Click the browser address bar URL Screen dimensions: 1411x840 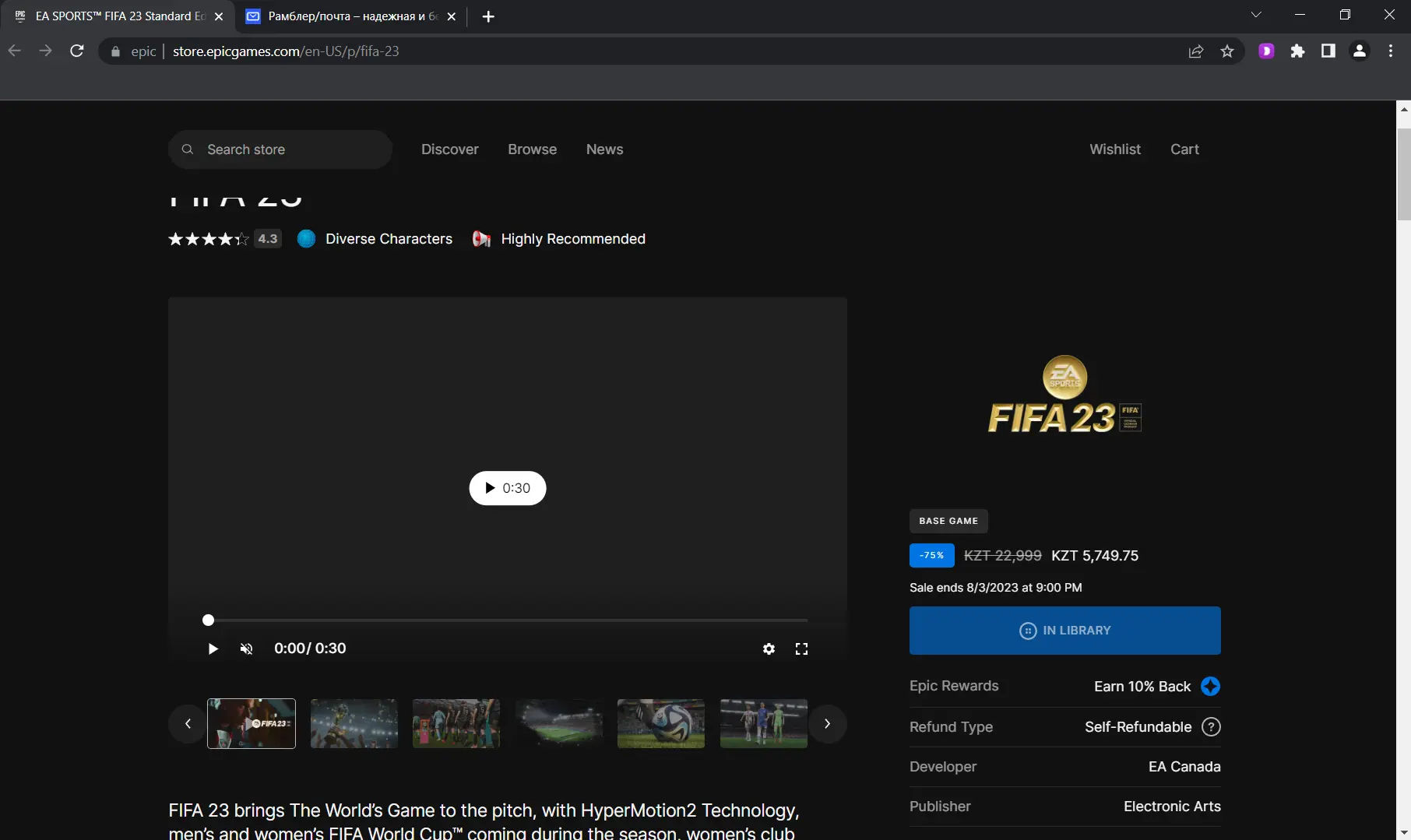[x=286, y=51]
